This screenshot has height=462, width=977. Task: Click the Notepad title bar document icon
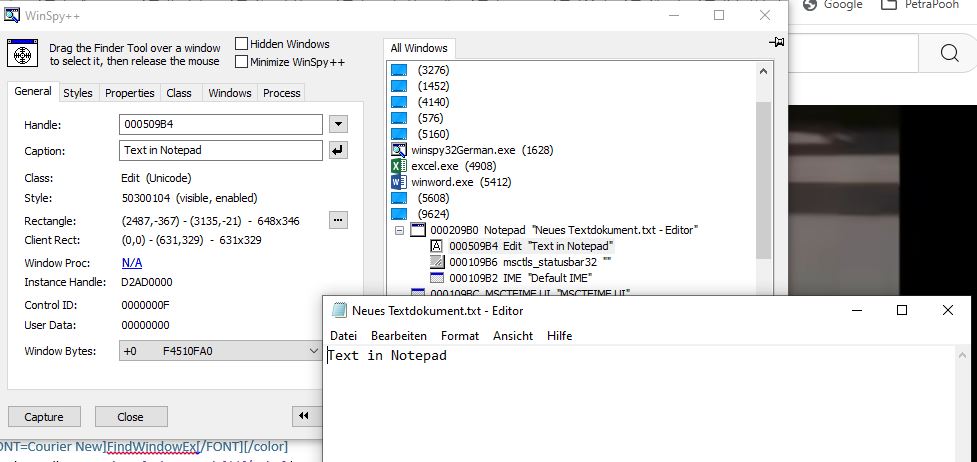point(339,310)
